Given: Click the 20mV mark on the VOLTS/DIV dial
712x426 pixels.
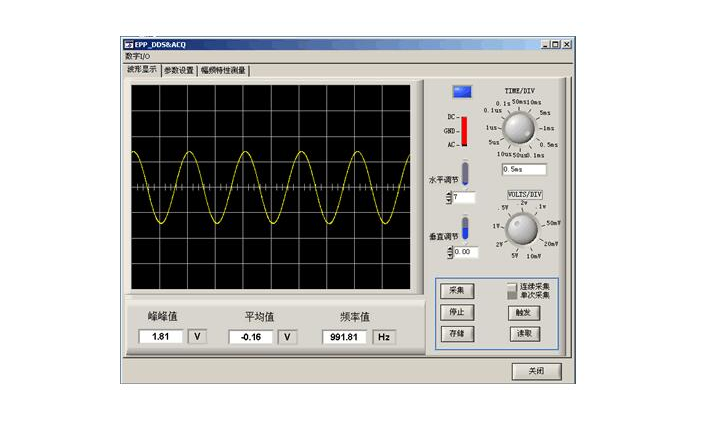Looking at the screenshot, I should click(x=551, y=244).
